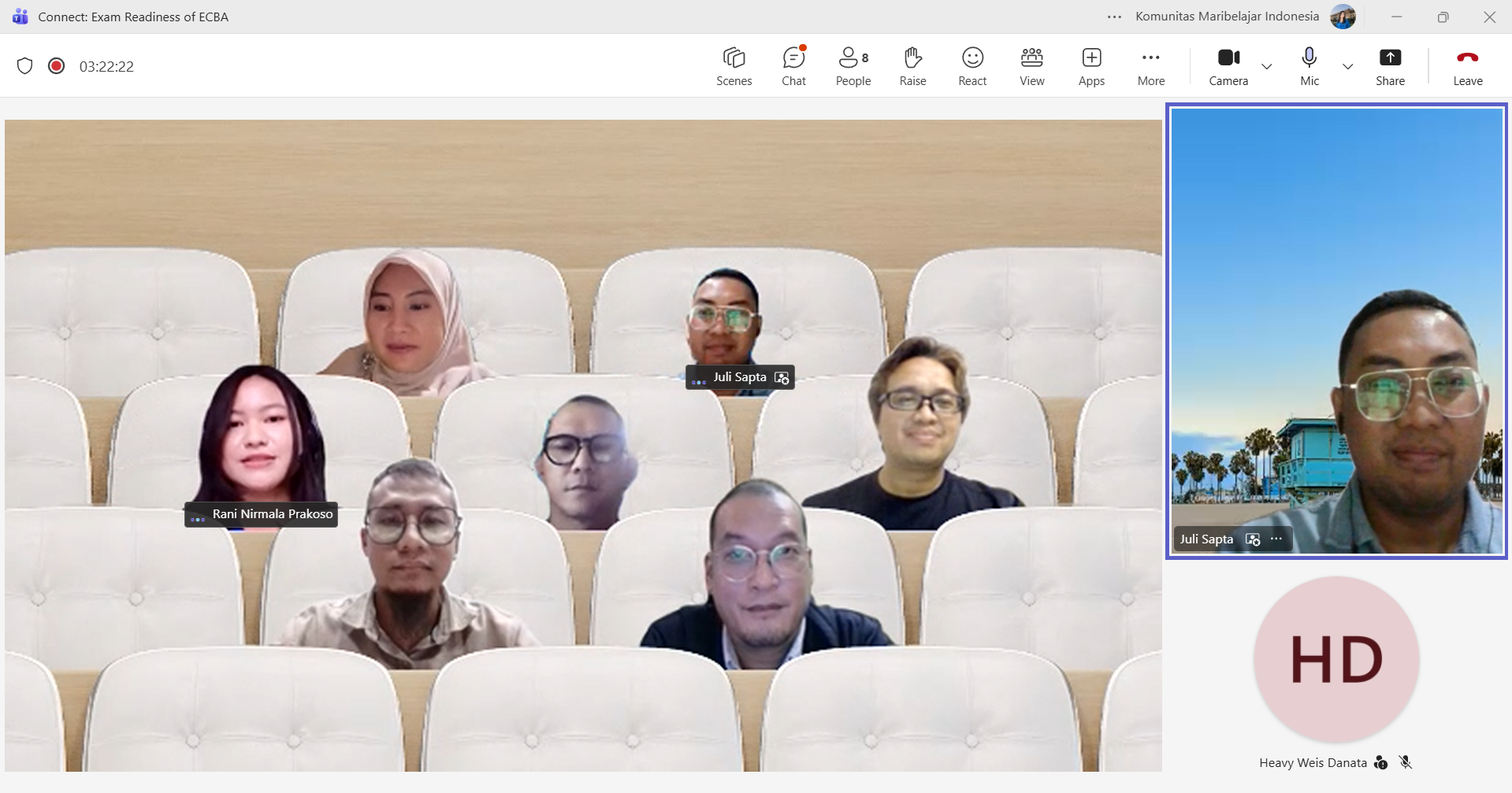The width and height of the screenshot is (1512, 793).
Task: Open Apps in the meeting toolbar
Action: [1091, 66]
